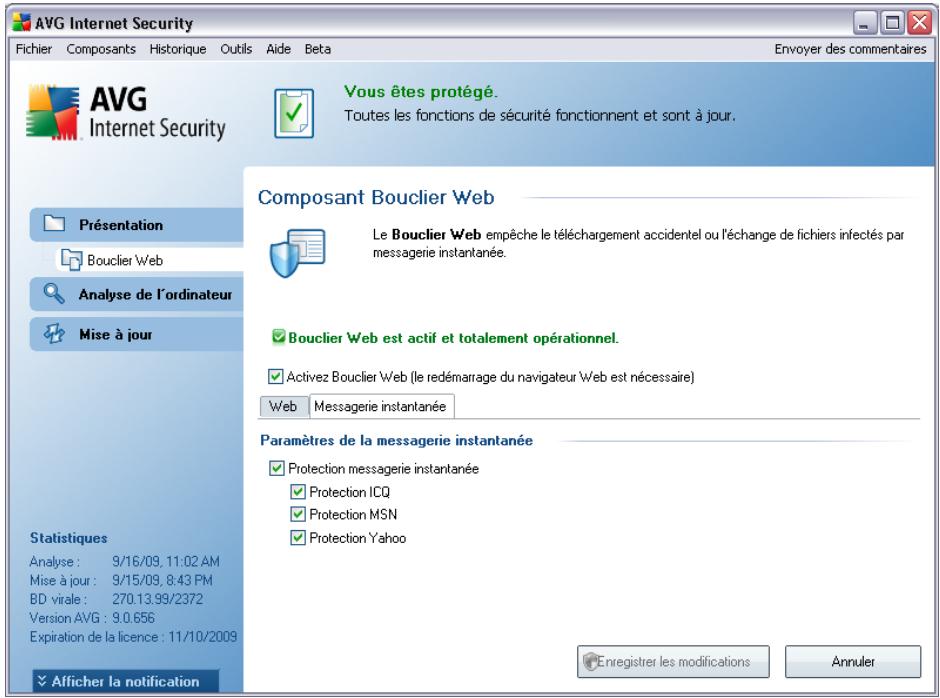Viewport: 940px width, 698px height.
Task: Click the Vous êtes protégé status text
Action: click(x=420, y=92)
